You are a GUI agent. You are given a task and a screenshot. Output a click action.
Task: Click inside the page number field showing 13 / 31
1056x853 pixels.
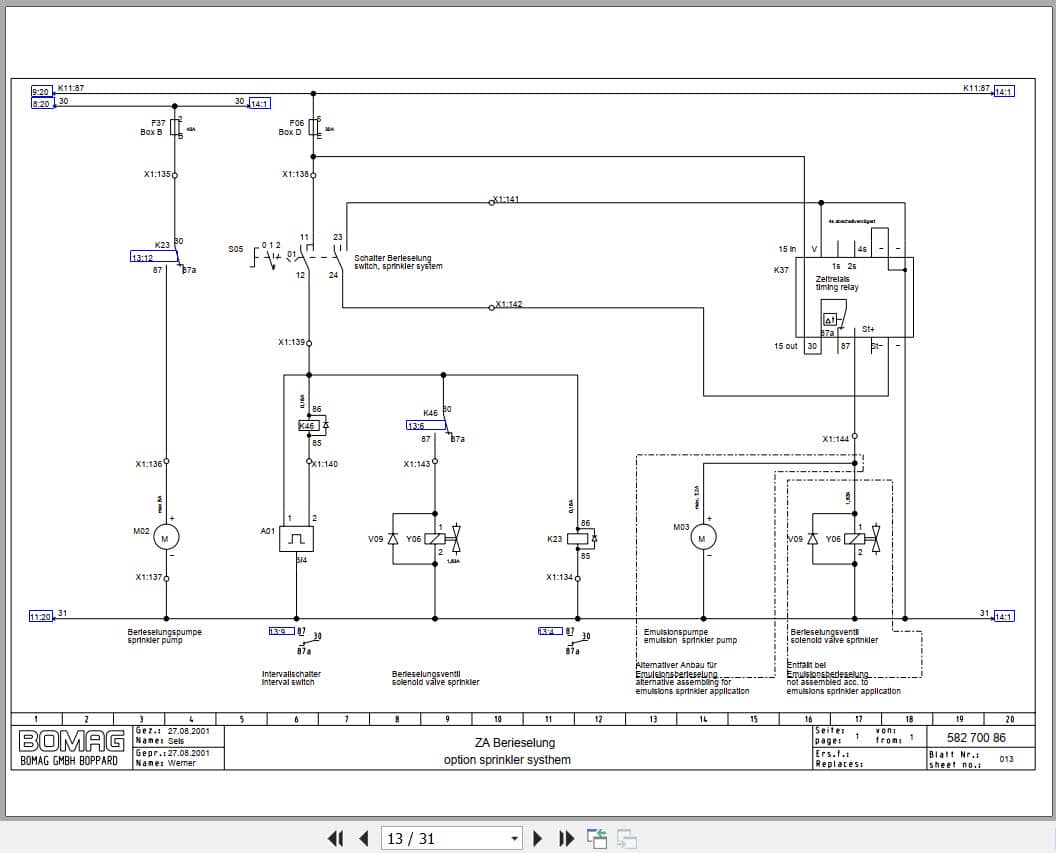tap(440, 838)
